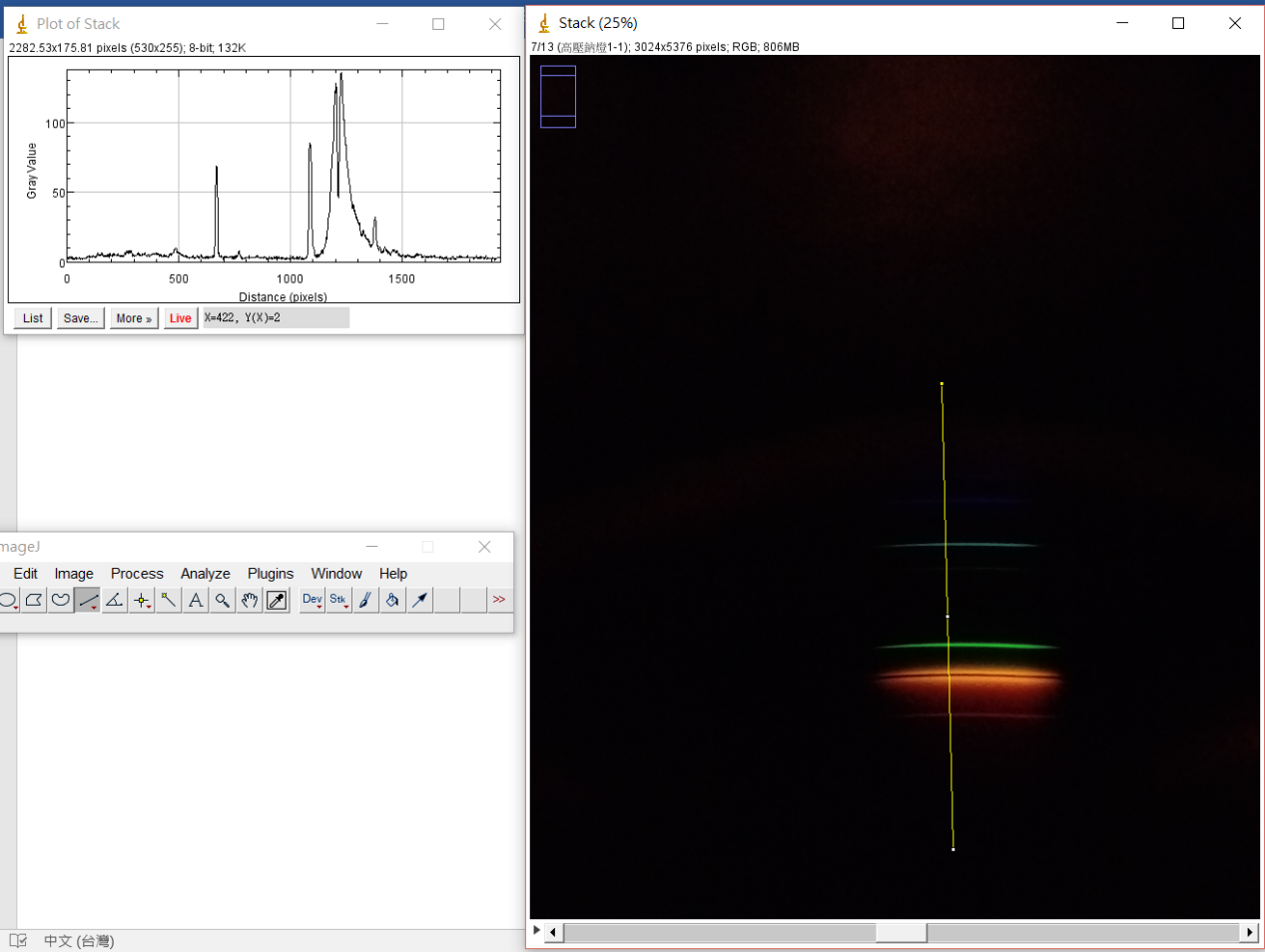
Task: Select the Color picker eyedropper tool
Action: [x=277, y=600]
